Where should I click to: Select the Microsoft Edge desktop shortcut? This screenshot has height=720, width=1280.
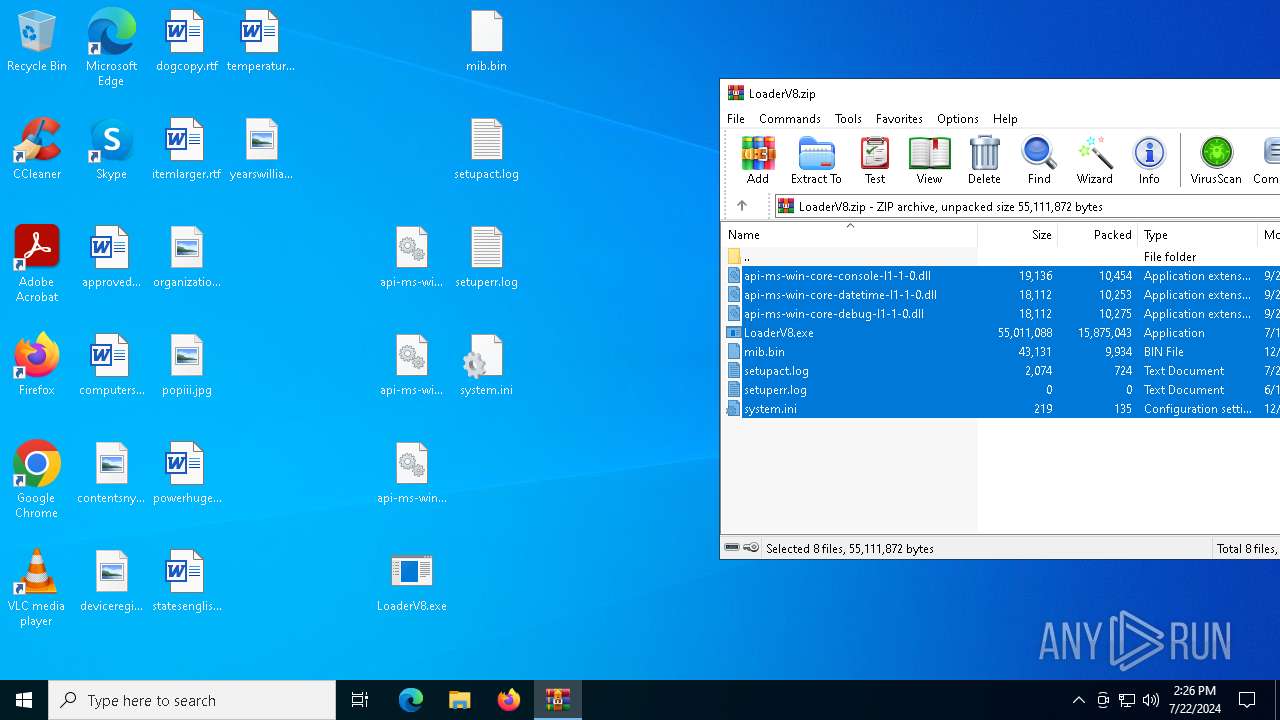tap(111, 47)
